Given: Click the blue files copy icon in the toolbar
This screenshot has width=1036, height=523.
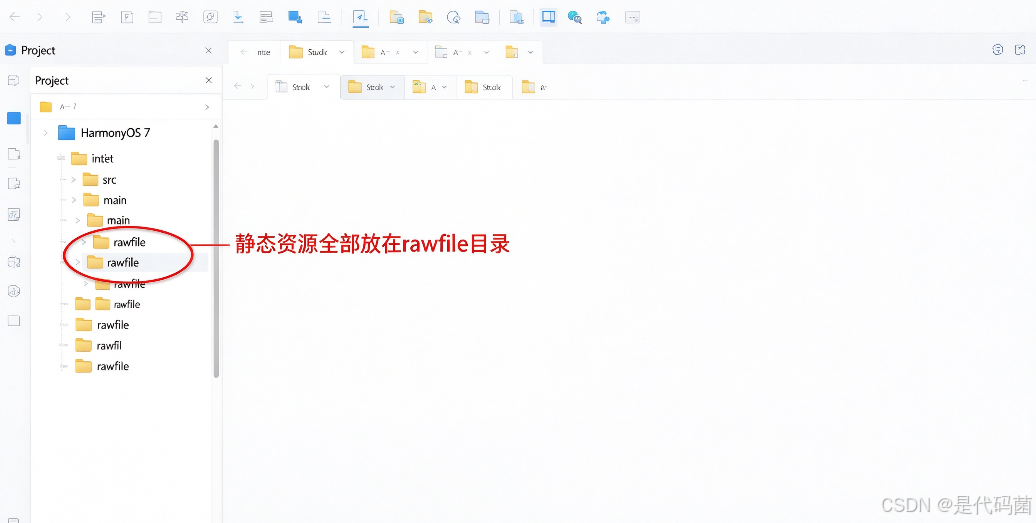Looking at the screenshot, I should coord(517,17).
